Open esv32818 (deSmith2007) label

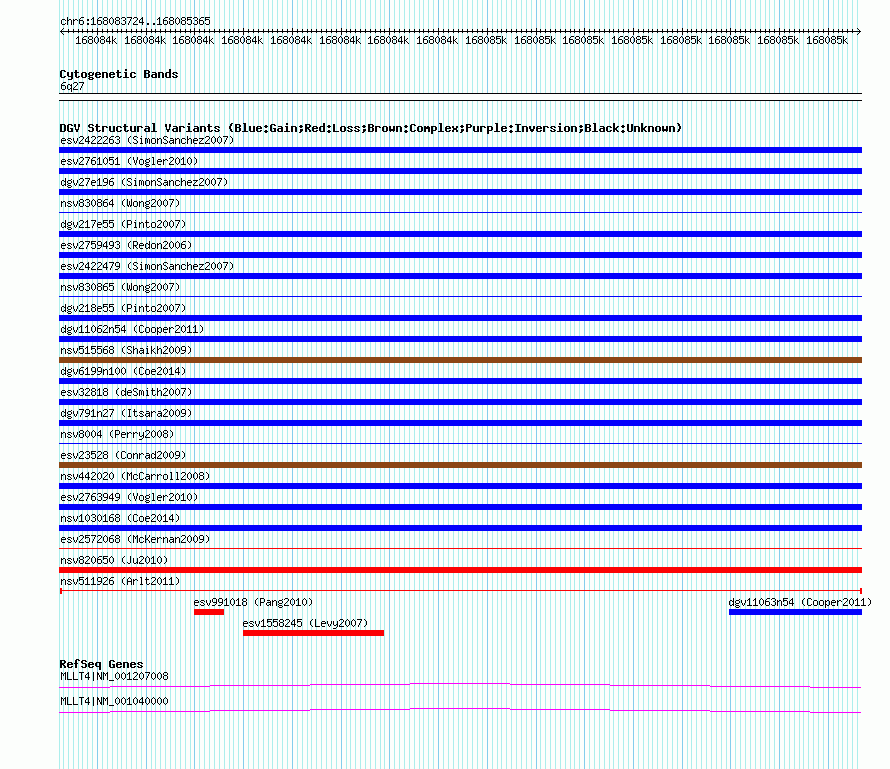(126, 392)
